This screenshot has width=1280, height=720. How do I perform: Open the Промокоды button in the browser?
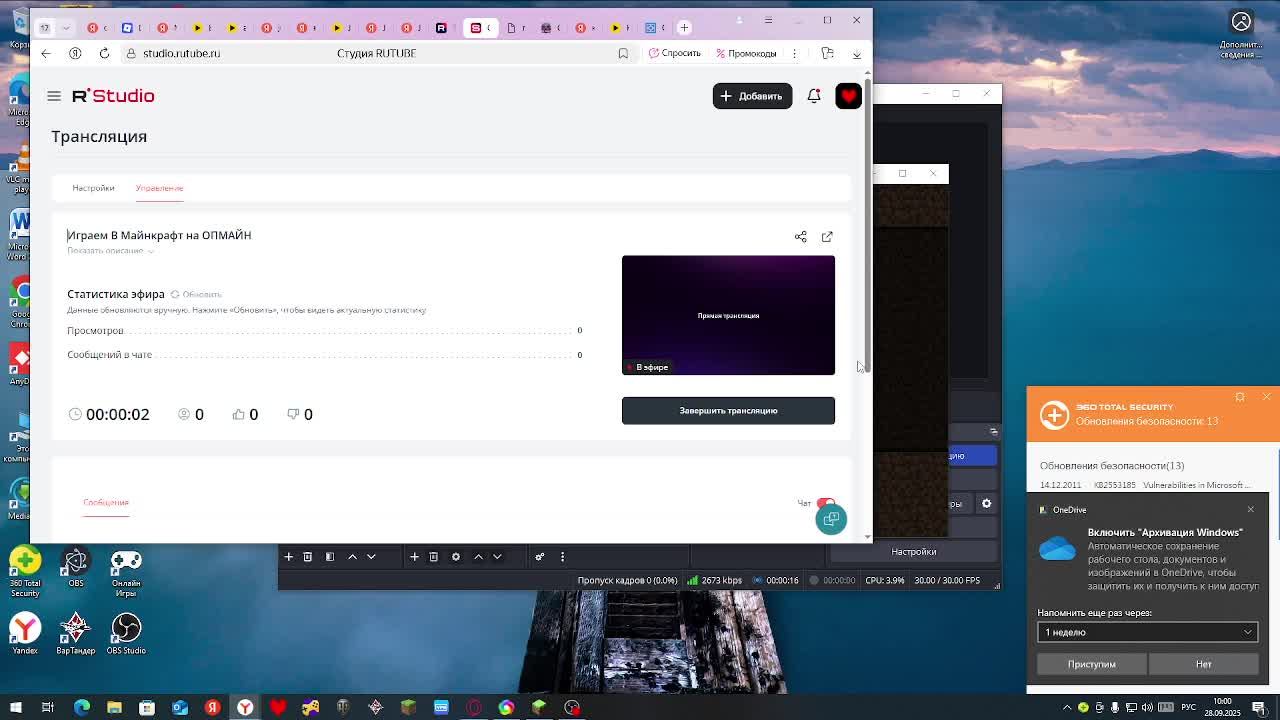coord(745,53)
